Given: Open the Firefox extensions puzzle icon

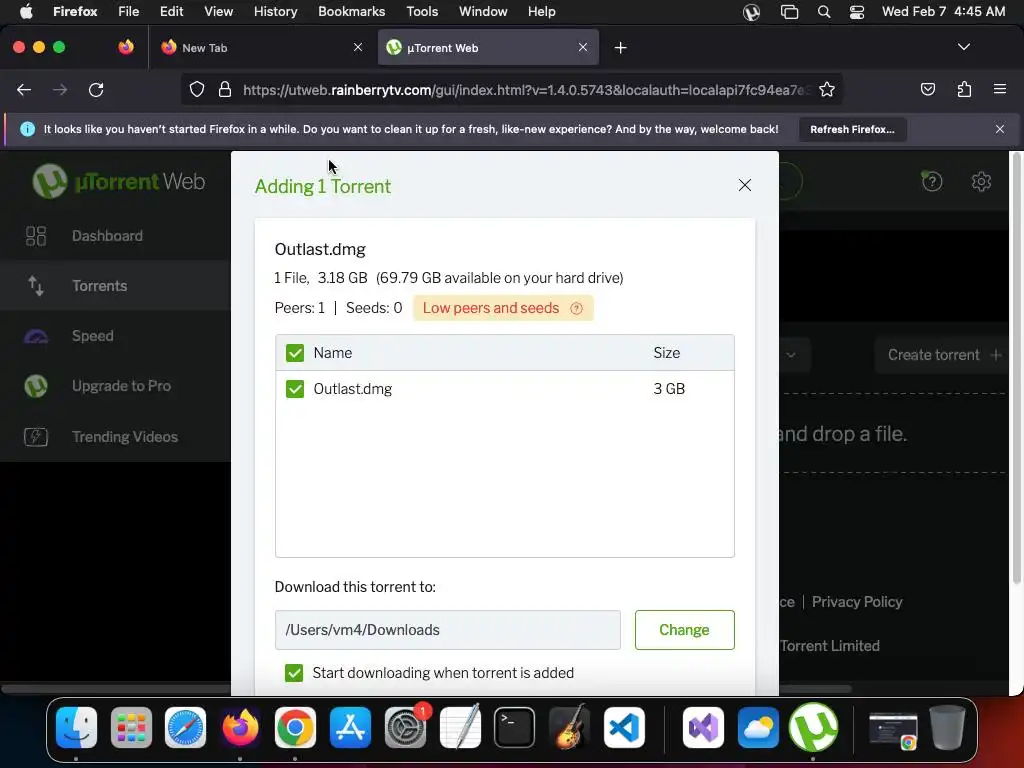Looking at the screenshot, I should pos(964,89).
